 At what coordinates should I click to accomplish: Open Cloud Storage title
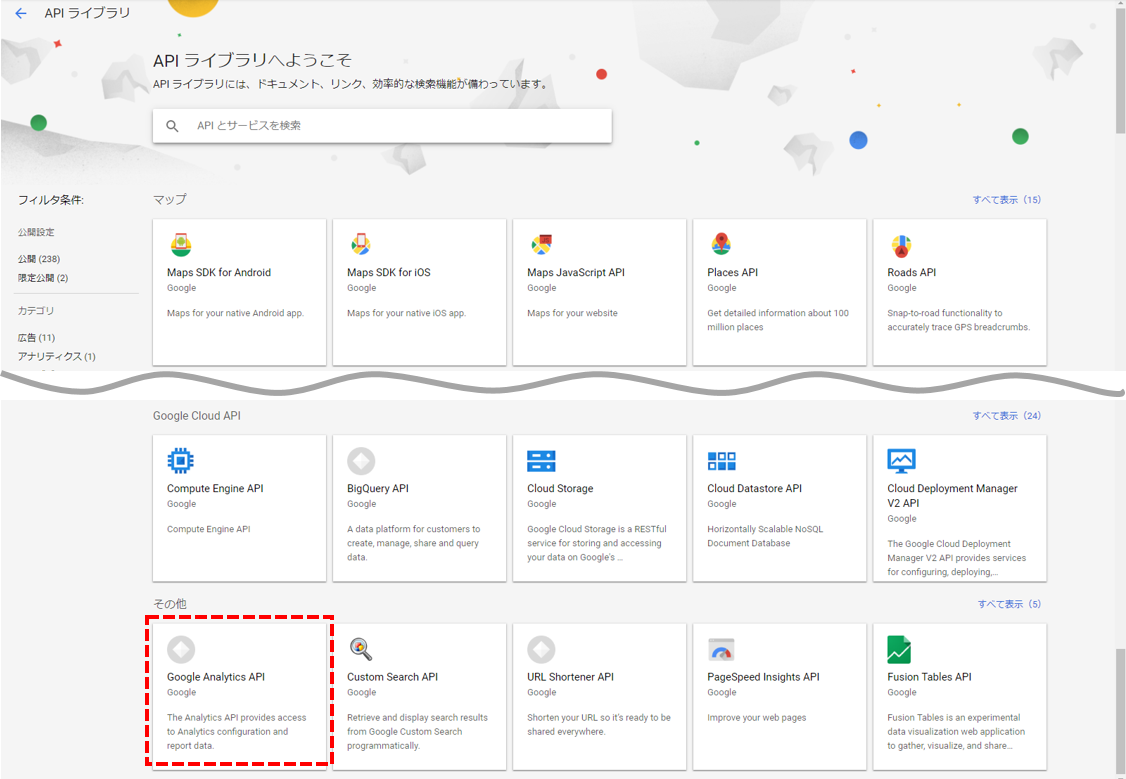[560, 488]
